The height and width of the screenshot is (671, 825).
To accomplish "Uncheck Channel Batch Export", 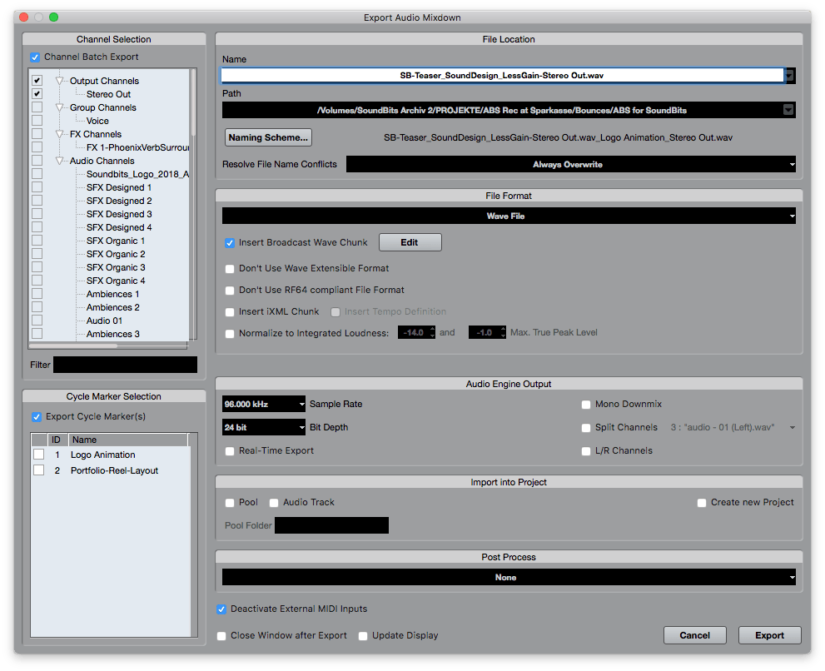I will point(36,57).
